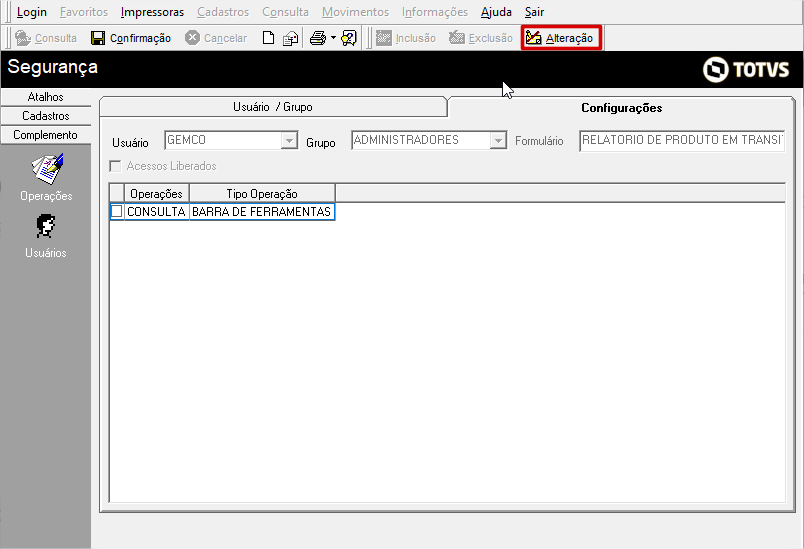
Task: Select the CONSULTA cell
Action: pos(156,212)
